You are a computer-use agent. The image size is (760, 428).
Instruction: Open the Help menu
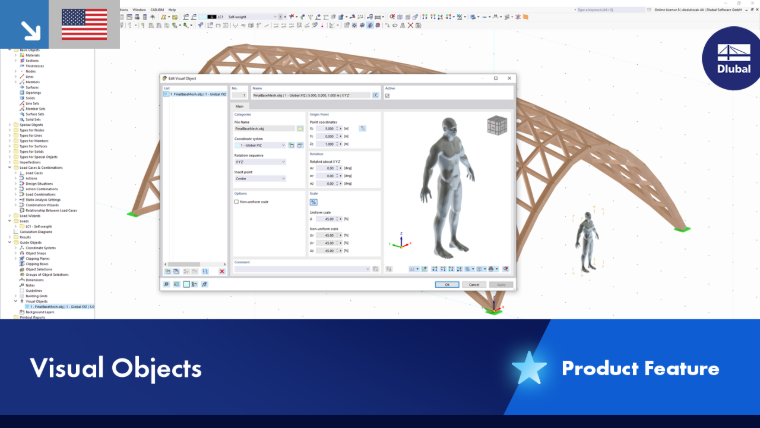point(172,10)
